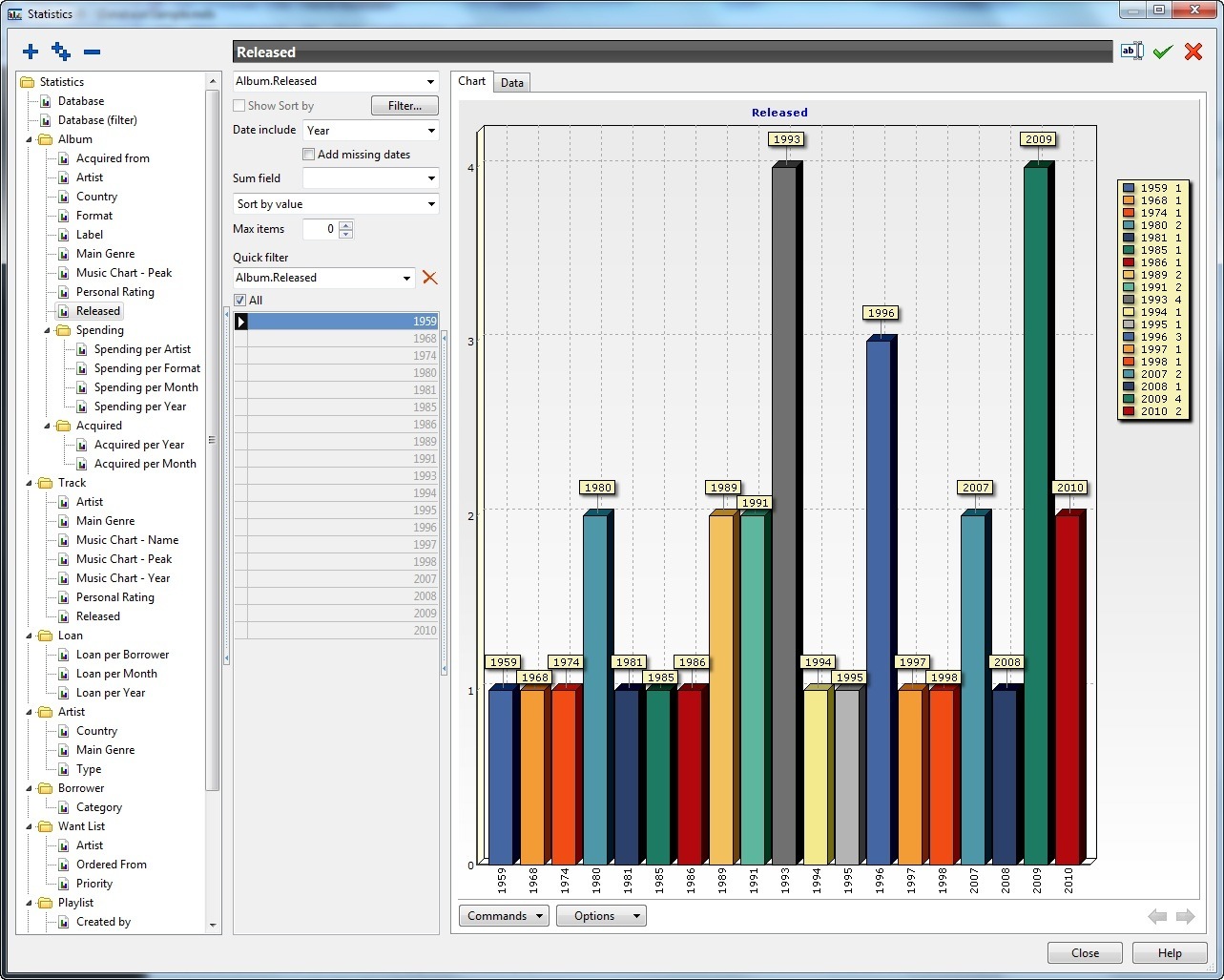Click the right arrow chart navigation icon

pyautogui.click(x=1186, y=916)
